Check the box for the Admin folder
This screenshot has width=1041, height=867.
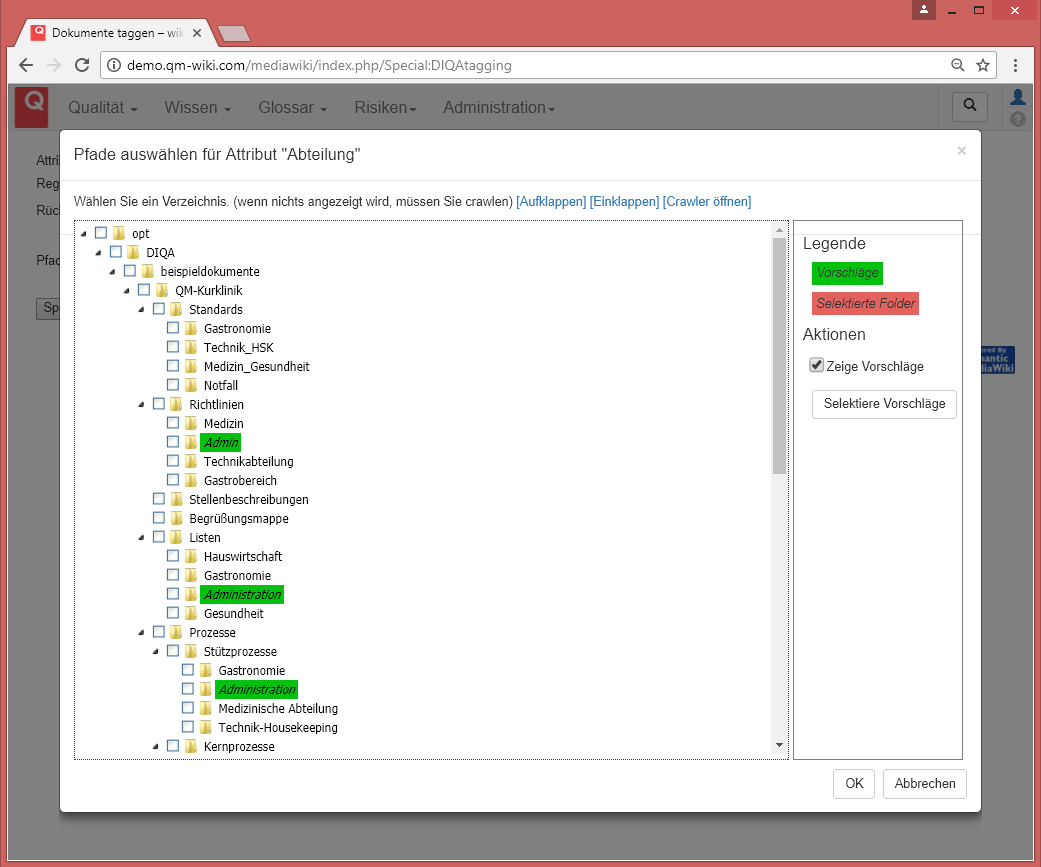click(x=173, y=442)
